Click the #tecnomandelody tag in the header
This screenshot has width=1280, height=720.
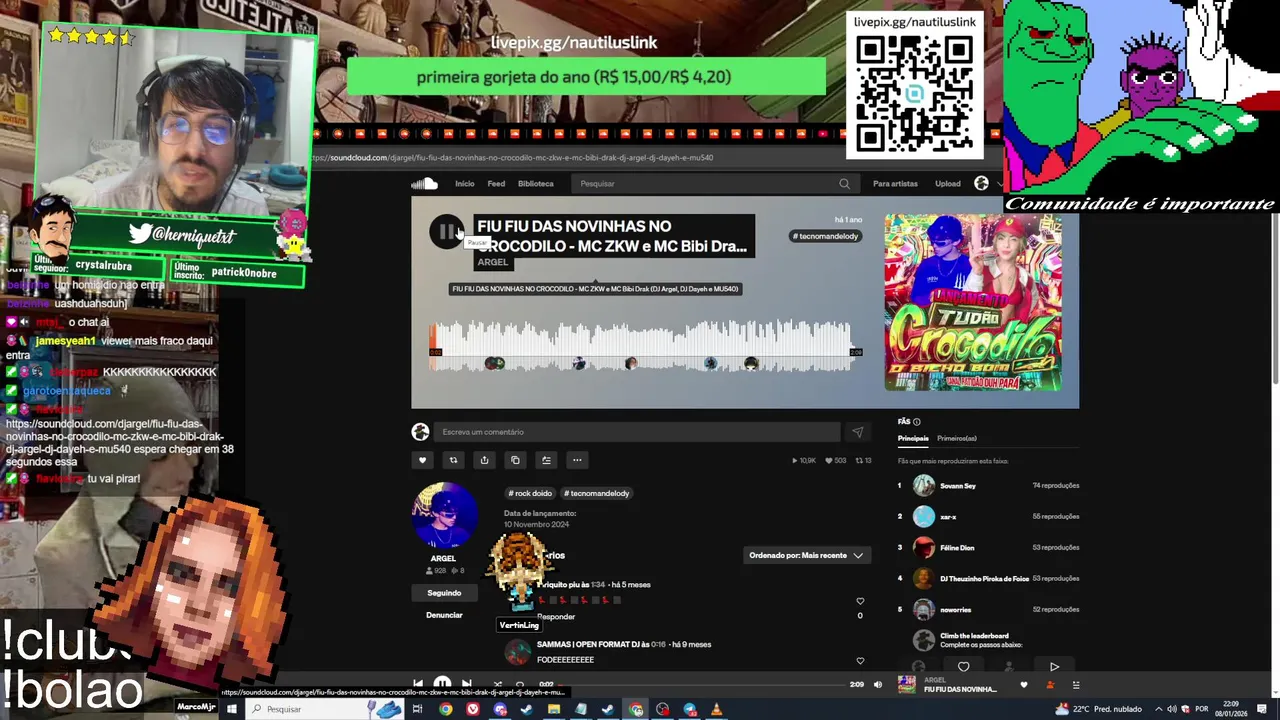(826, 236)
